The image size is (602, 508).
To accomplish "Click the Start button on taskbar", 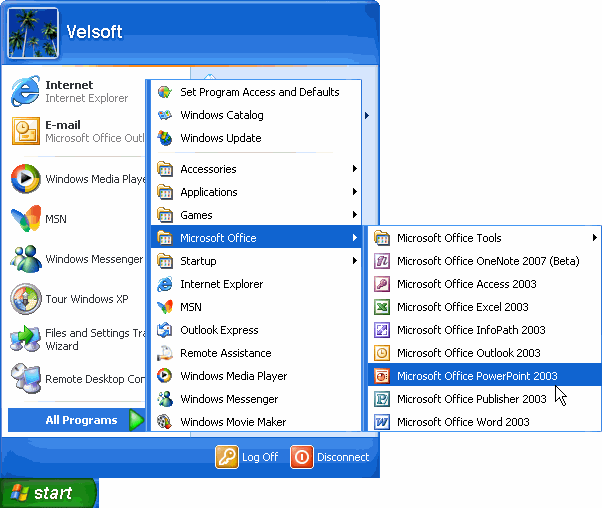I will (x=48, y=493).
